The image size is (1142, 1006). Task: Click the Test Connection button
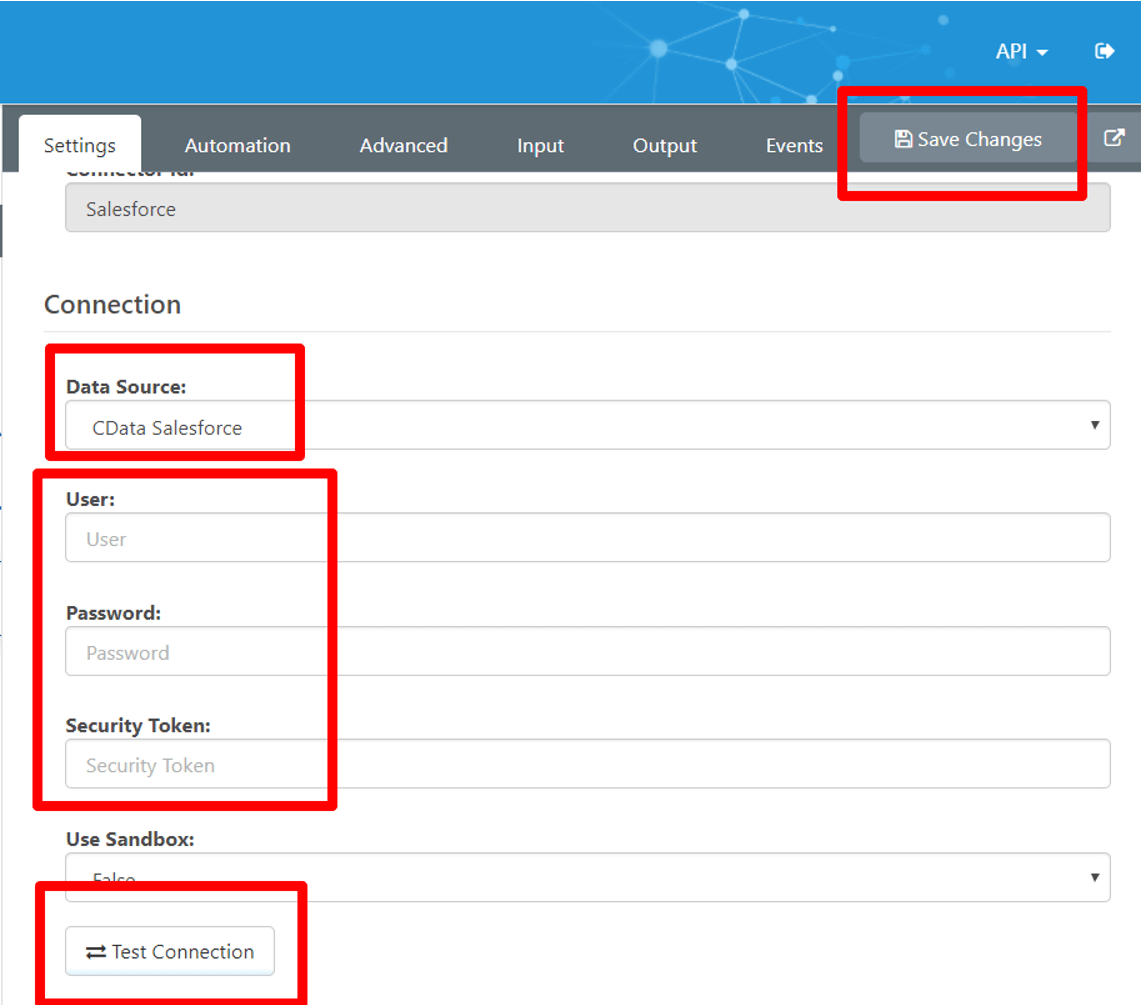(x=170, y=951)
